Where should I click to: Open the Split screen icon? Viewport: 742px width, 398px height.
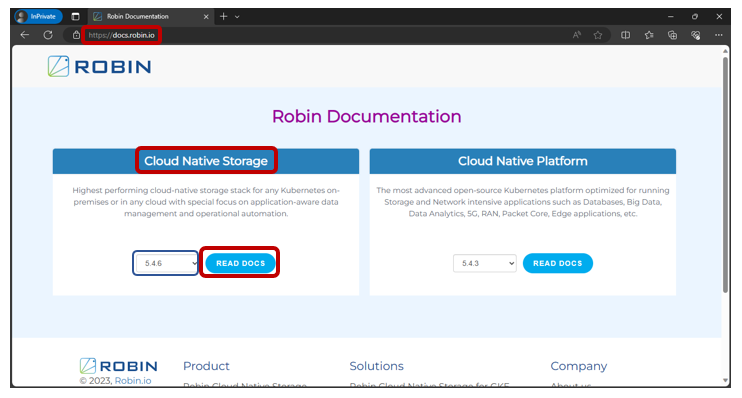(x=626, y=35)
